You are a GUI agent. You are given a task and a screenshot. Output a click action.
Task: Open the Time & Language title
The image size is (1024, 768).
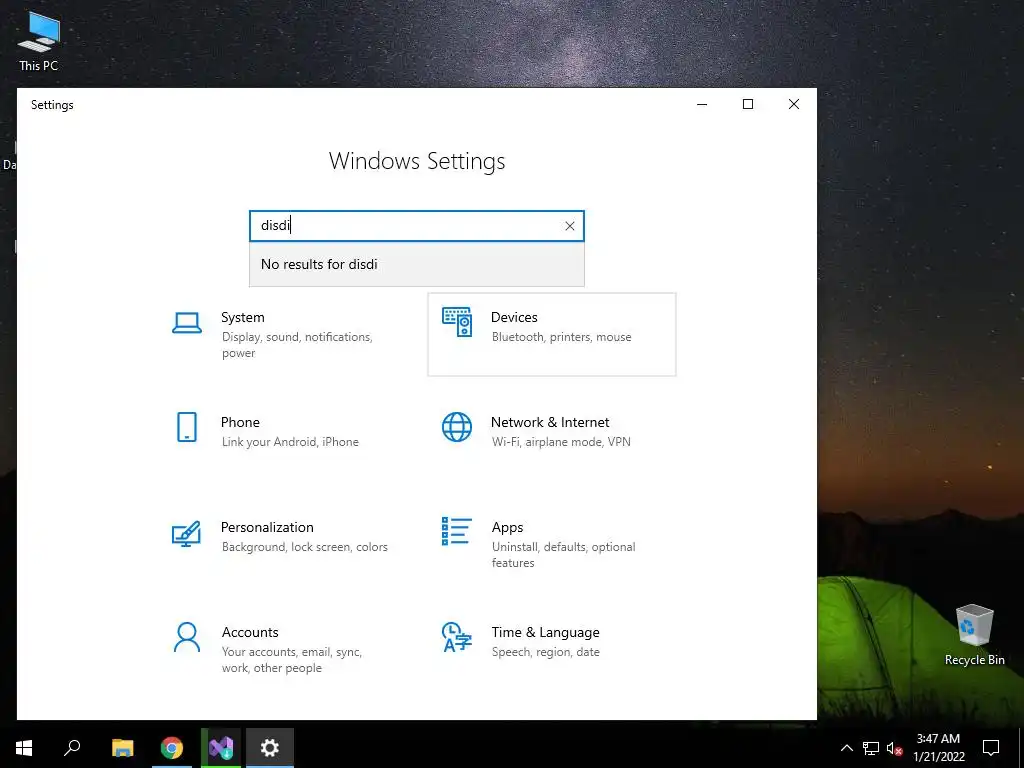click(x=545, y=632)
